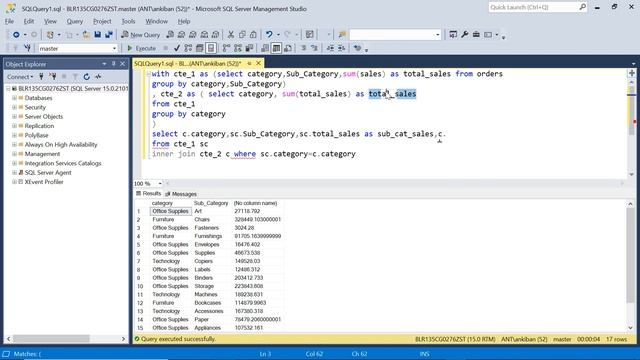The height and width of the screenshot is (360, 640).
Task: Collapse the BLR13SCG0276ZST server node
Action: click(8, 89)
